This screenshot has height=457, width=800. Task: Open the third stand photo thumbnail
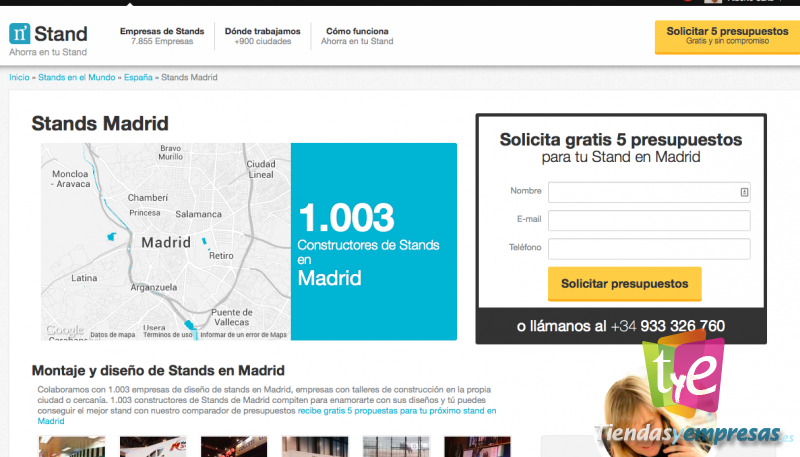(234, 446)
